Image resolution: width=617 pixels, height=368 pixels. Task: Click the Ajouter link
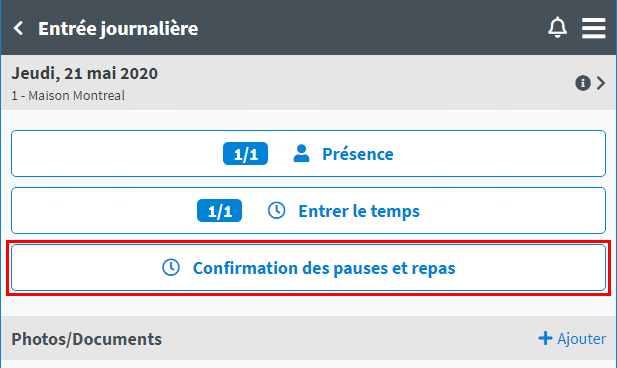click(x=572, y=338)
